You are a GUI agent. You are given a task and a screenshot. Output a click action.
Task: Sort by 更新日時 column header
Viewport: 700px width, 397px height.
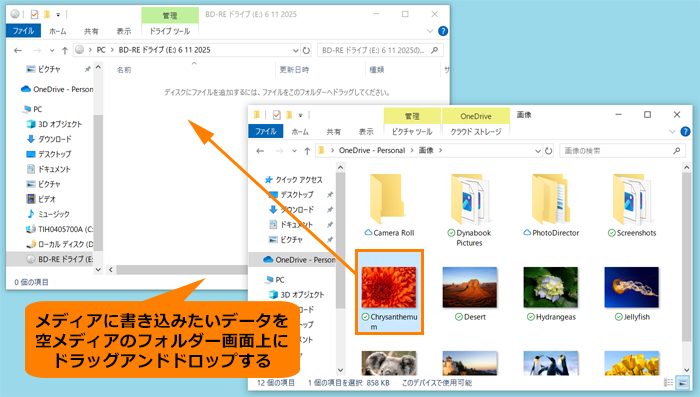(x=294, y=70)
